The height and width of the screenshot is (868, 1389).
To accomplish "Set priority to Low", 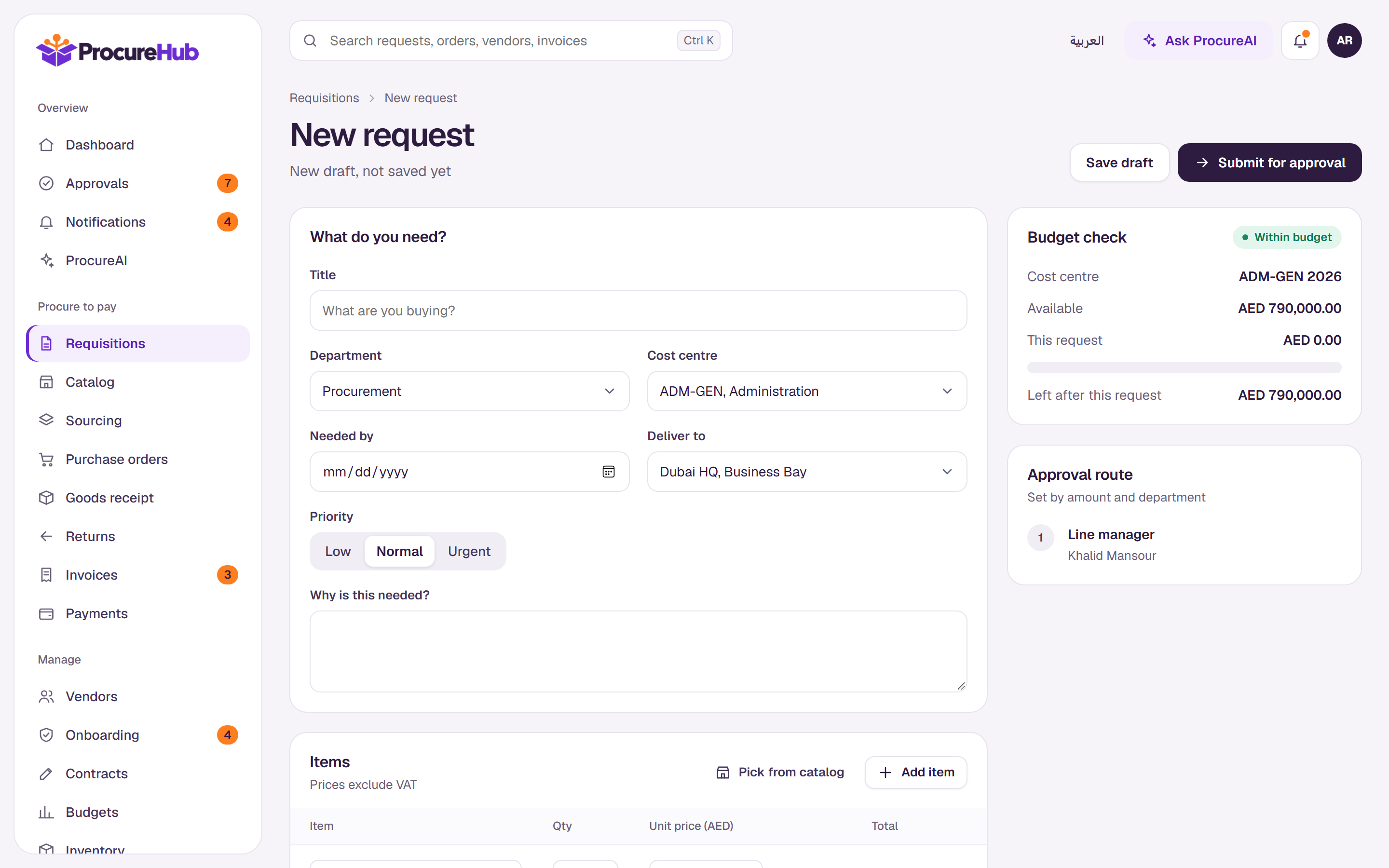I will point(338,551).
